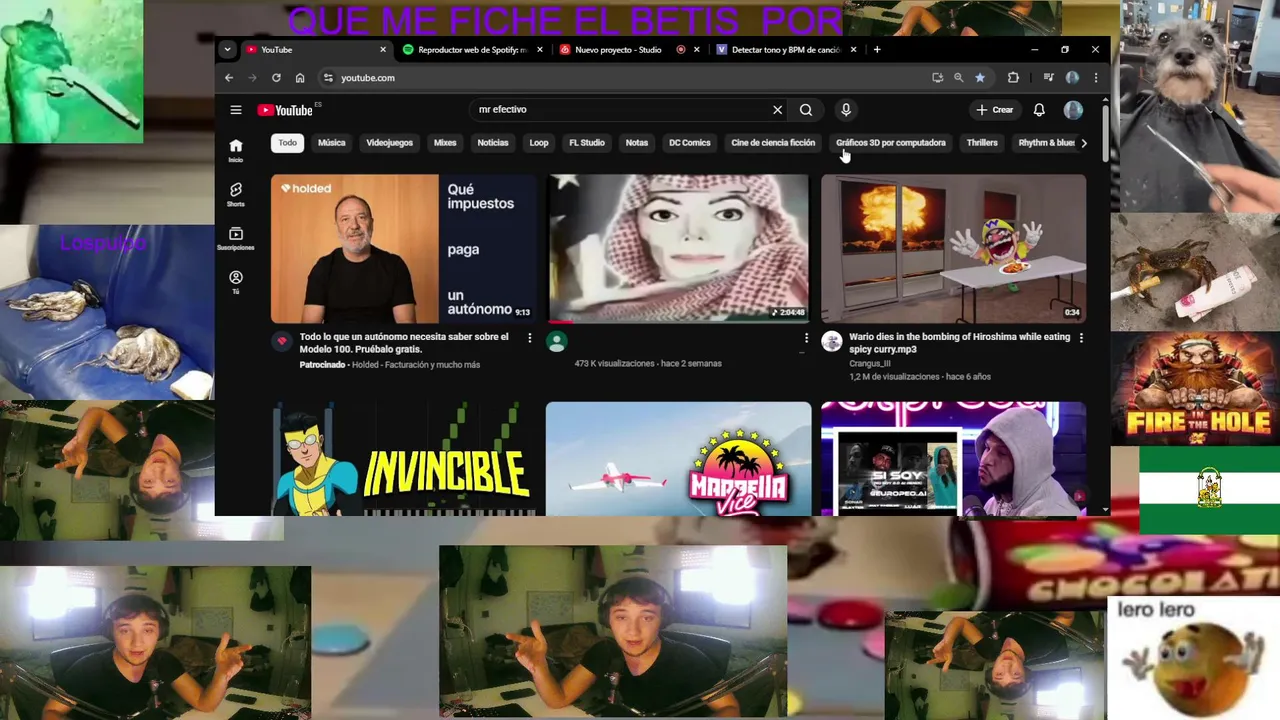View site information icon next to youtube.com
Screen dimensions: 1280x720
327,78
